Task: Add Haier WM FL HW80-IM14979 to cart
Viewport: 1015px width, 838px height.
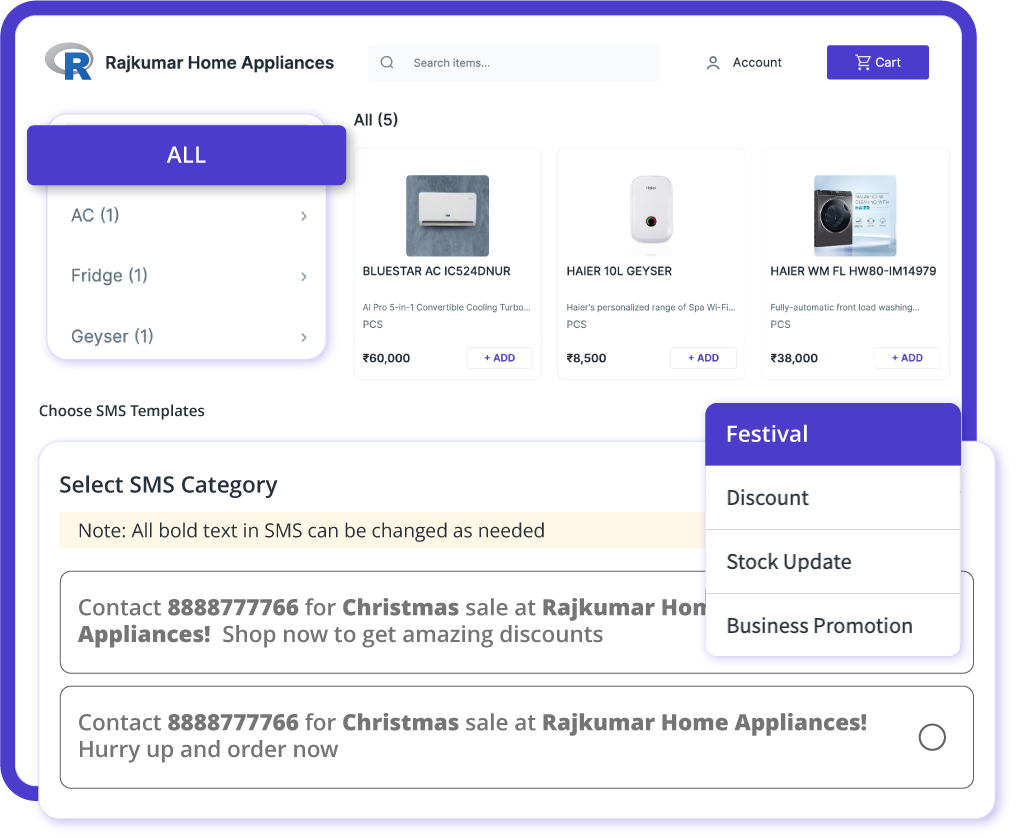Action: point(908,358)
